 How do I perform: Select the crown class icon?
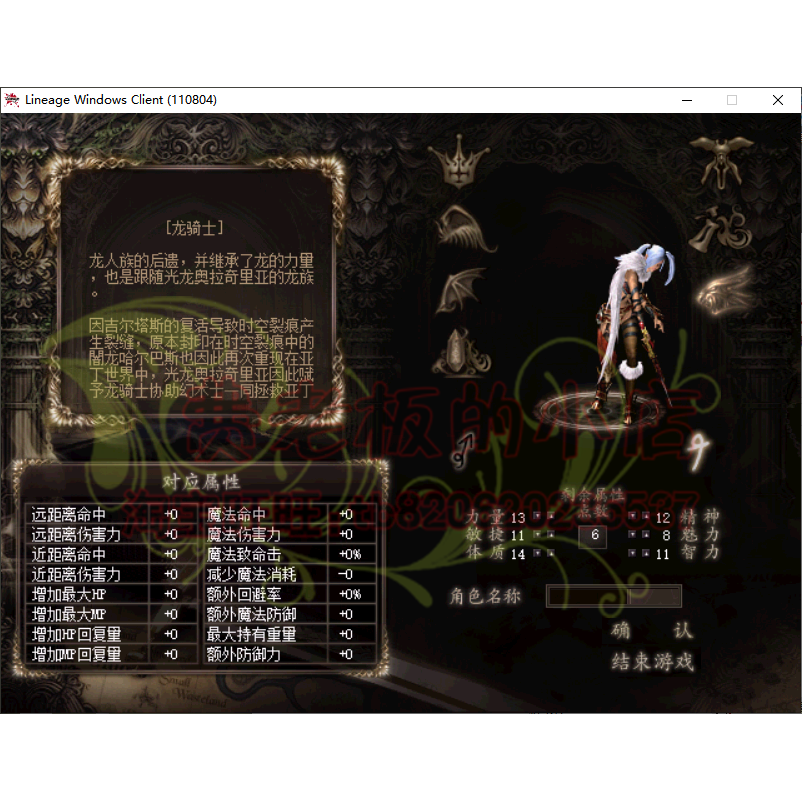click(458, 160)
